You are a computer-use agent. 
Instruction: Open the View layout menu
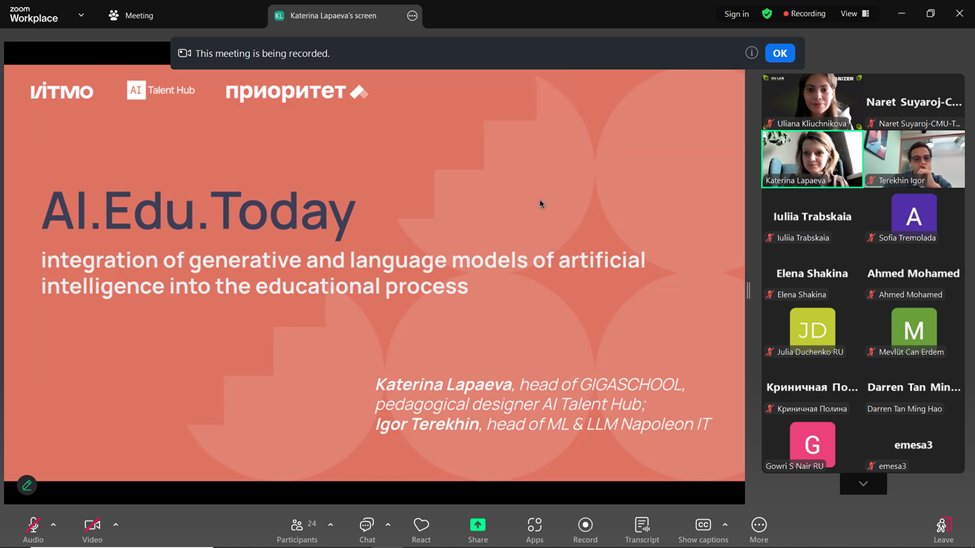[855, 14]
